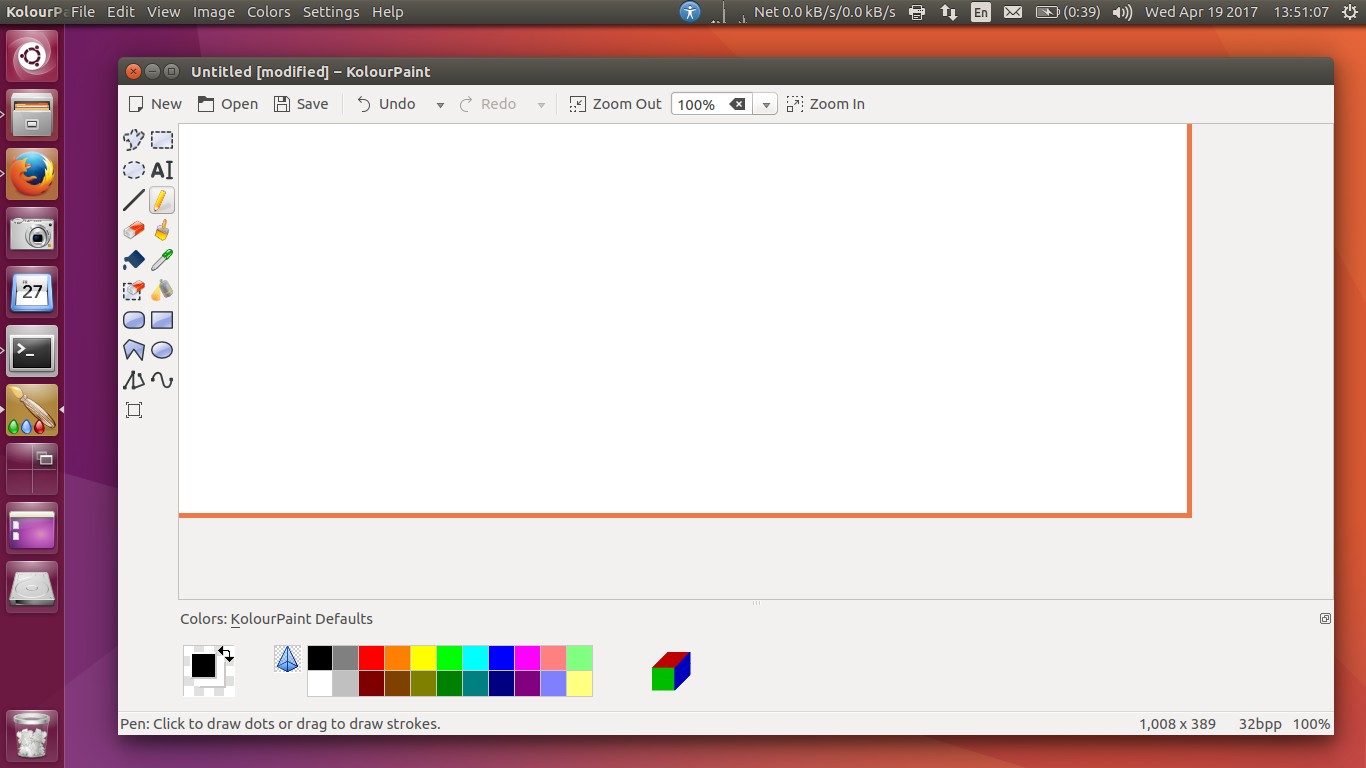Select the Brush tool
The width and height of the screenshot is (1366, 768).
coord(162,230)
